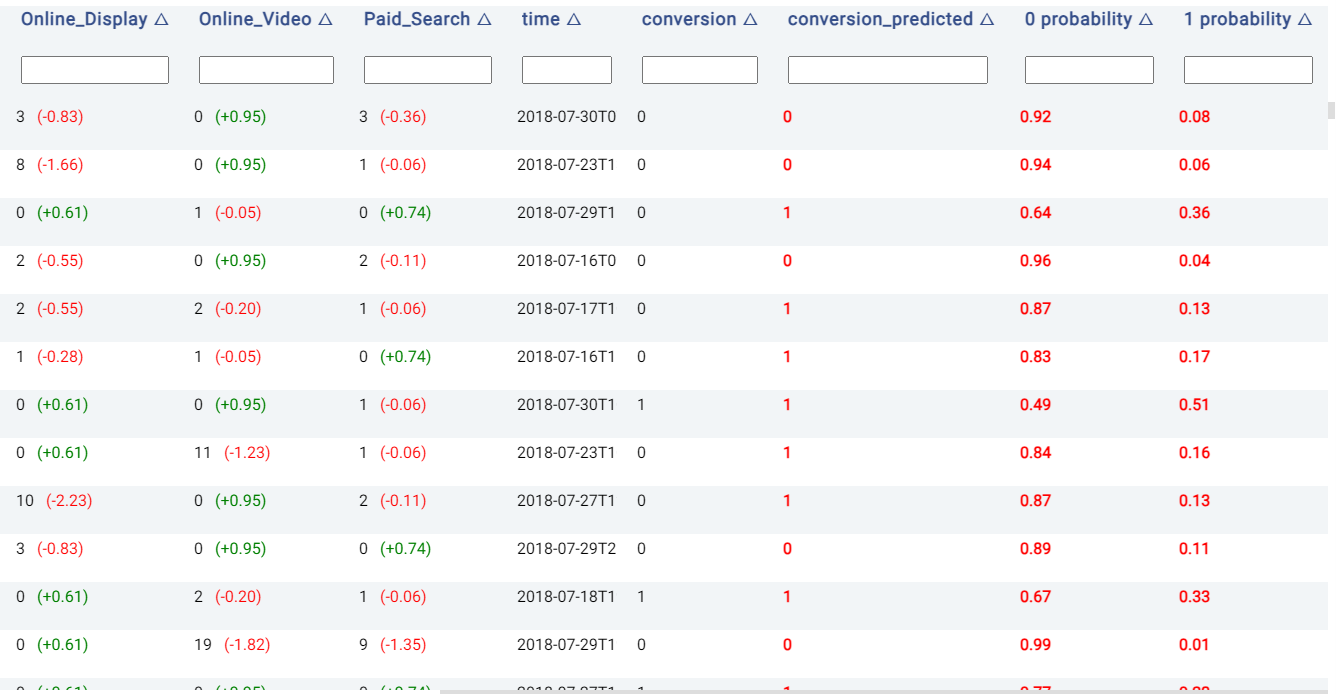Select time cell 2018-07-29T2
This screenshot has width=1337, height=694.
pos(567,549)
